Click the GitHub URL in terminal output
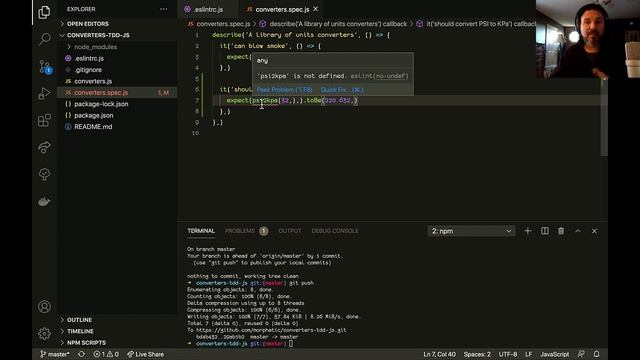 (271, 330)
